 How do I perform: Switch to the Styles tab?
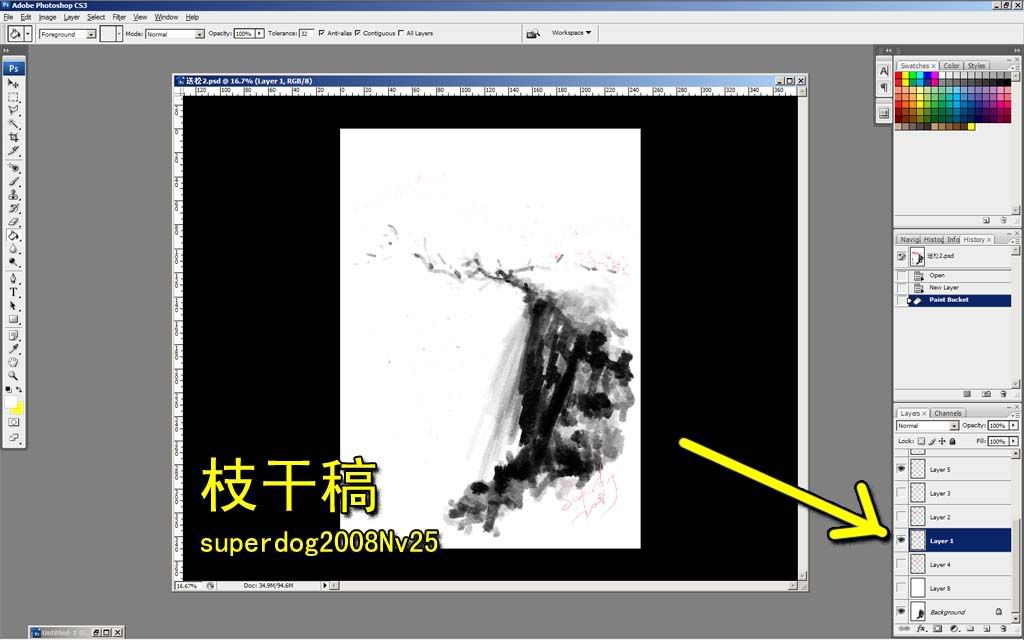976,66
